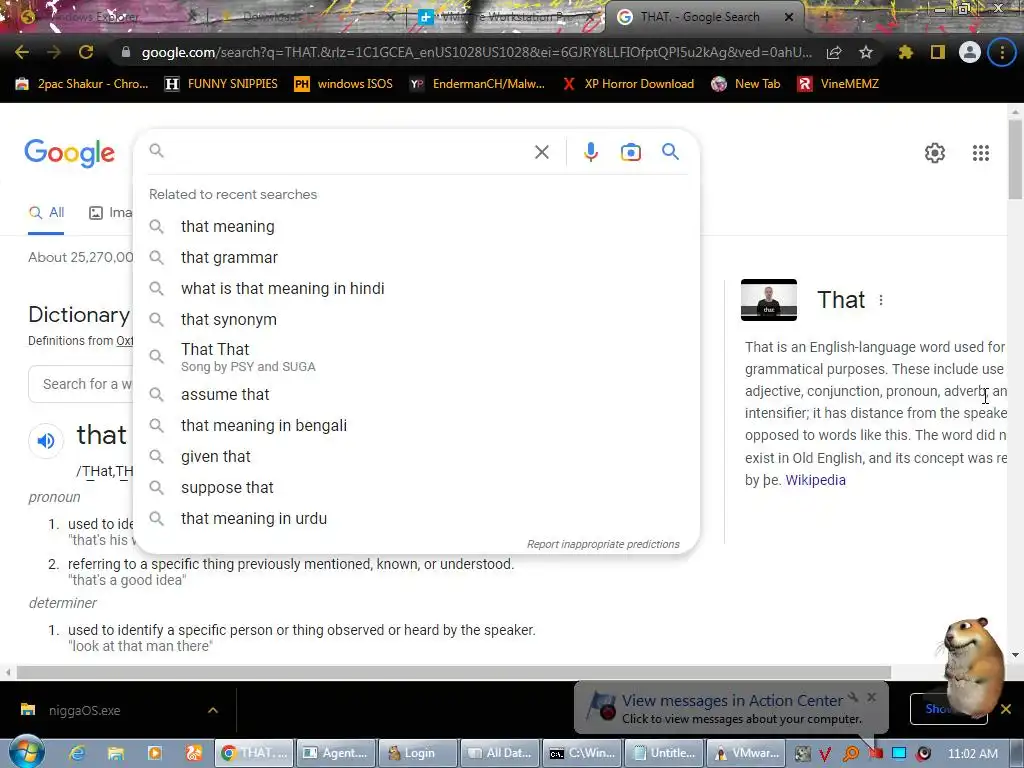Viewport: 1024px width, 768px height.
Task: Reload the current page
Action: pyautogui.click(x=86, y=52)
